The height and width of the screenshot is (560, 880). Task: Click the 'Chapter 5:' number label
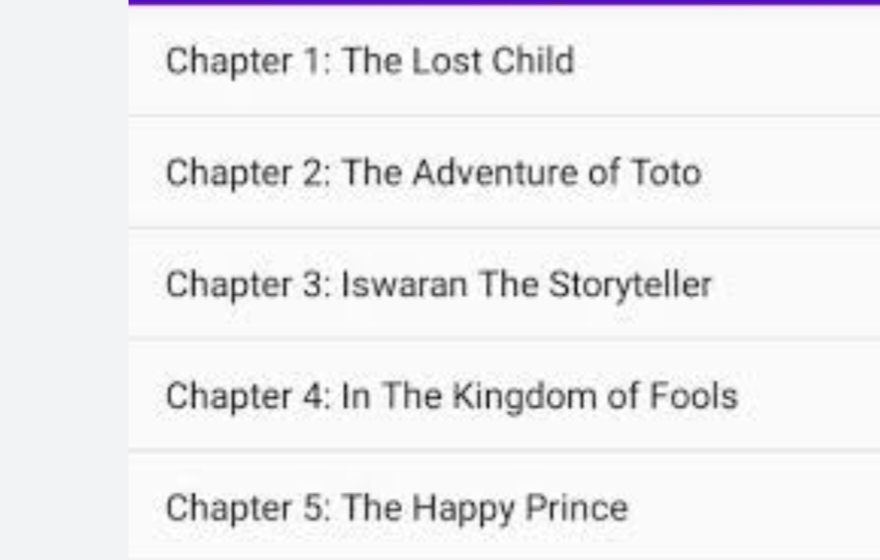tap(248, 509)
